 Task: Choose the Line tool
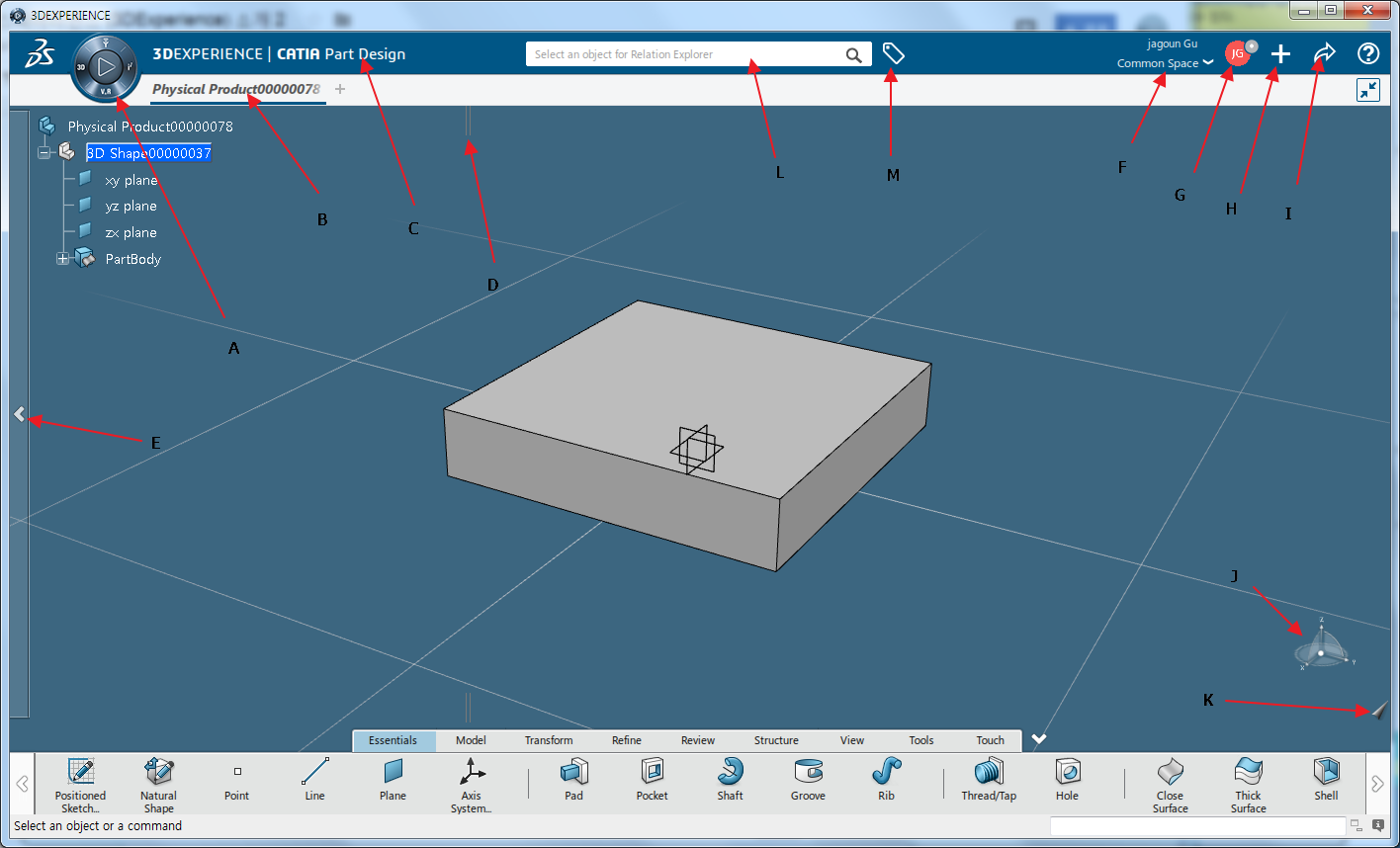(314, 780)
